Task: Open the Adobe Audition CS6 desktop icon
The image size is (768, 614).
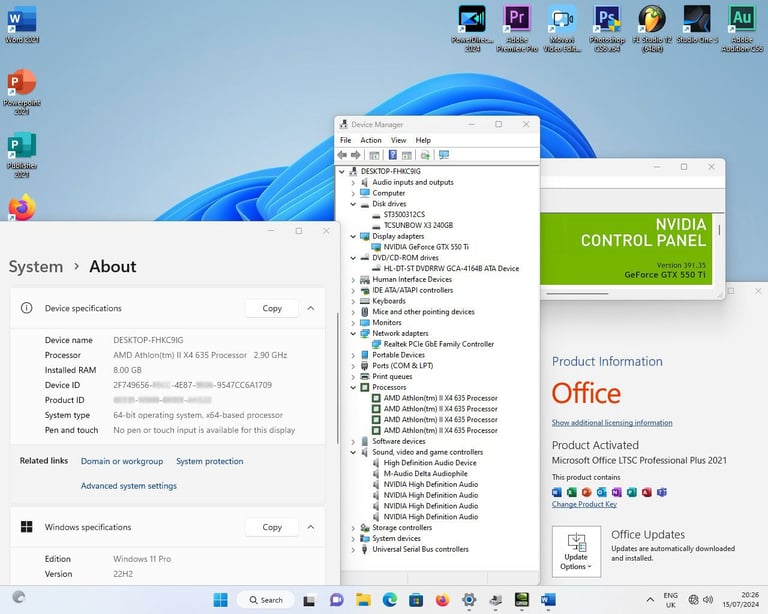Action: pos(742,28)
